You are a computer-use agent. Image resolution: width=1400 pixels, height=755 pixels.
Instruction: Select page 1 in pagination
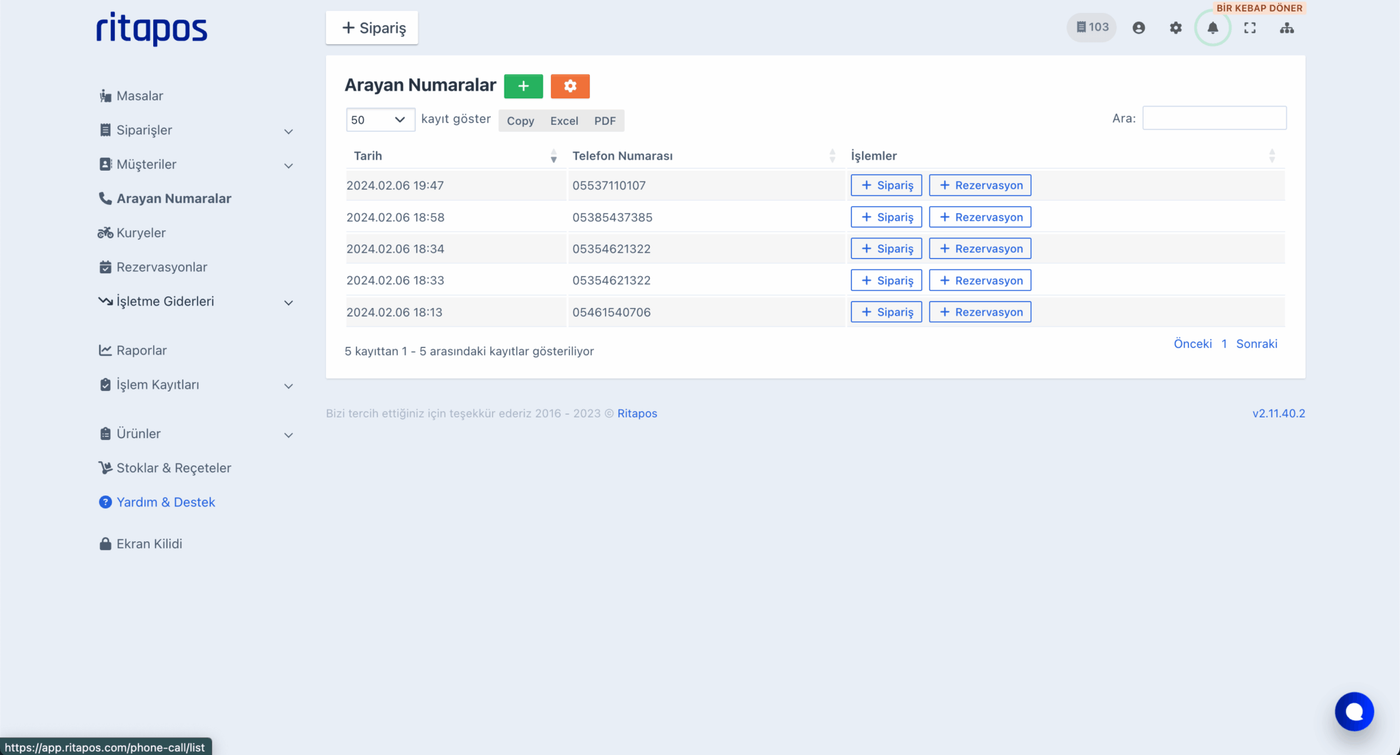1224,344
